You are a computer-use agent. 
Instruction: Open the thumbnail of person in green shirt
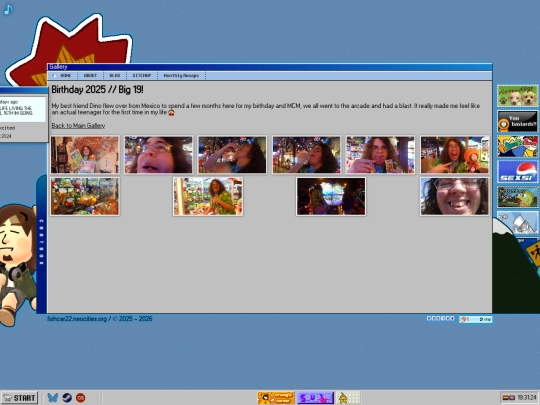coord(208,196)
